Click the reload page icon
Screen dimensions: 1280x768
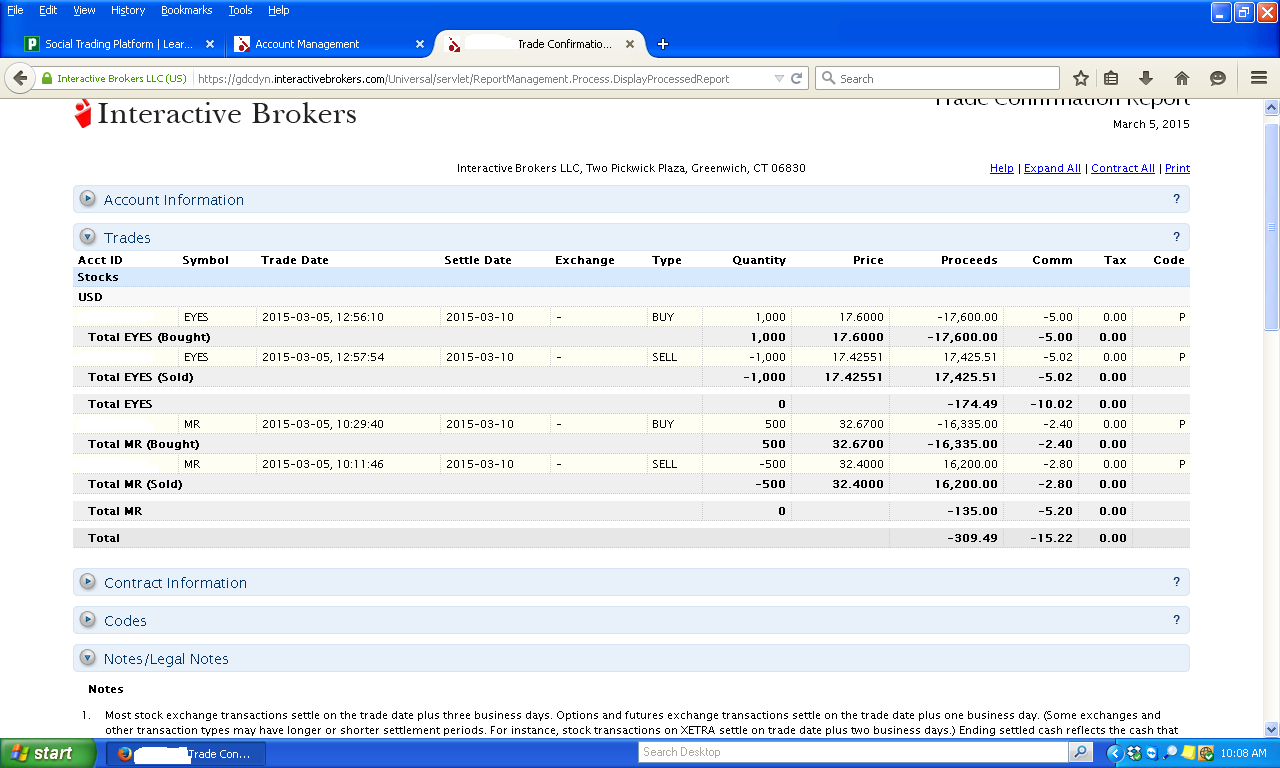pyautogui.click(x=797, y=78)
